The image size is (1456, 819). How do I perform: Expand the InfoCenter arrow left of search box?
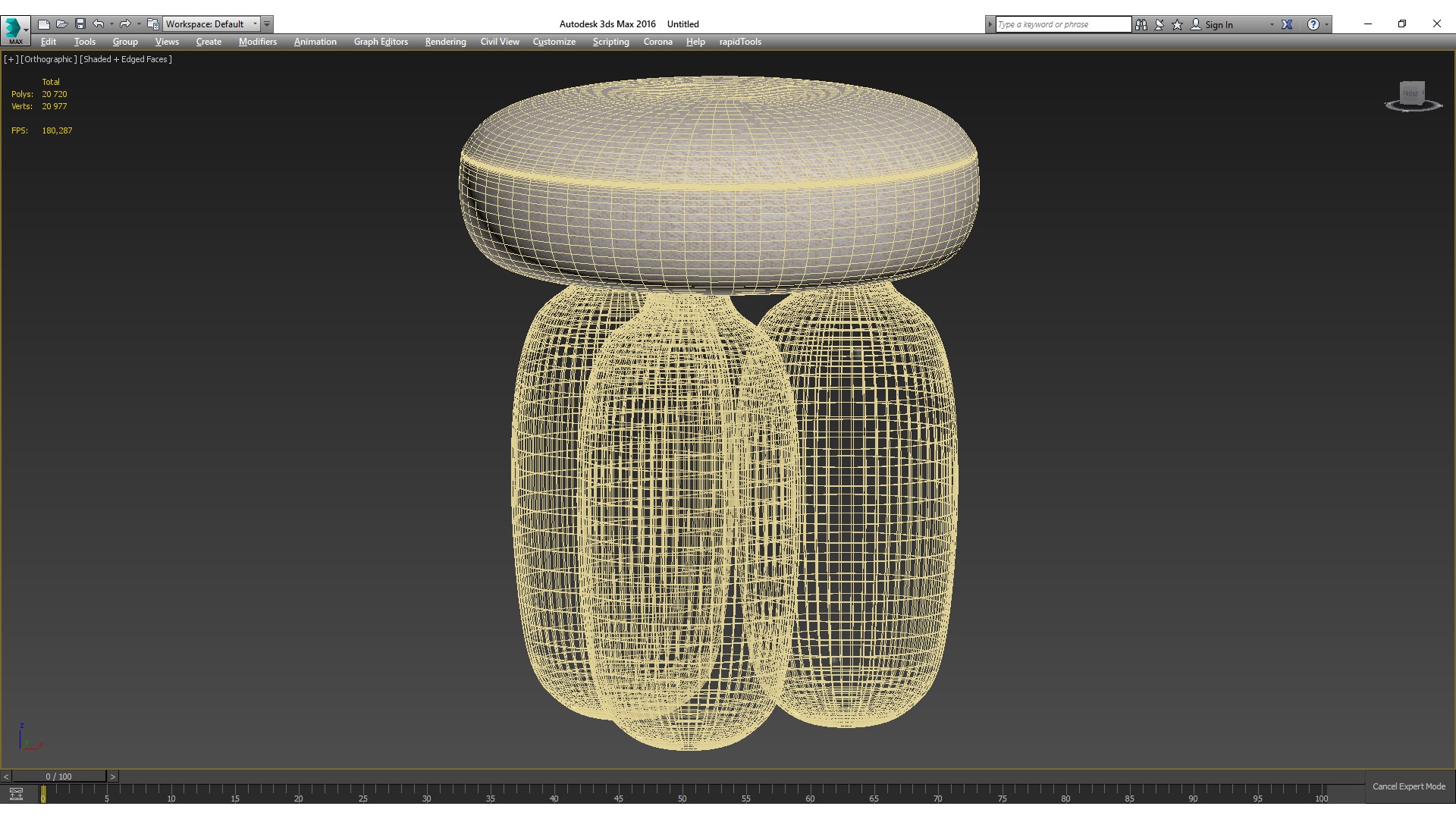coord(990,24)
